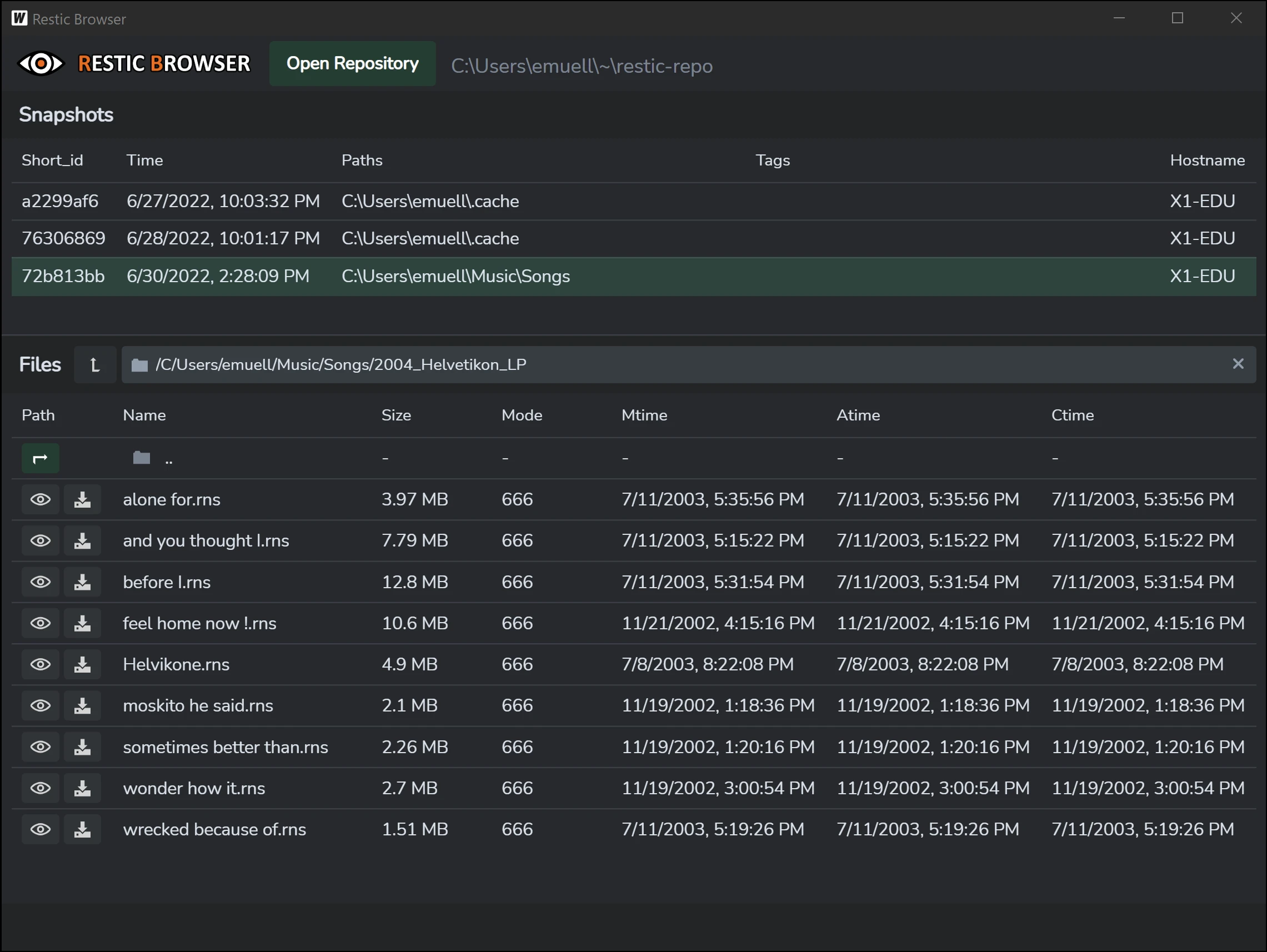
Task: Clear the files path with the X button
Action: (1238, 364)
